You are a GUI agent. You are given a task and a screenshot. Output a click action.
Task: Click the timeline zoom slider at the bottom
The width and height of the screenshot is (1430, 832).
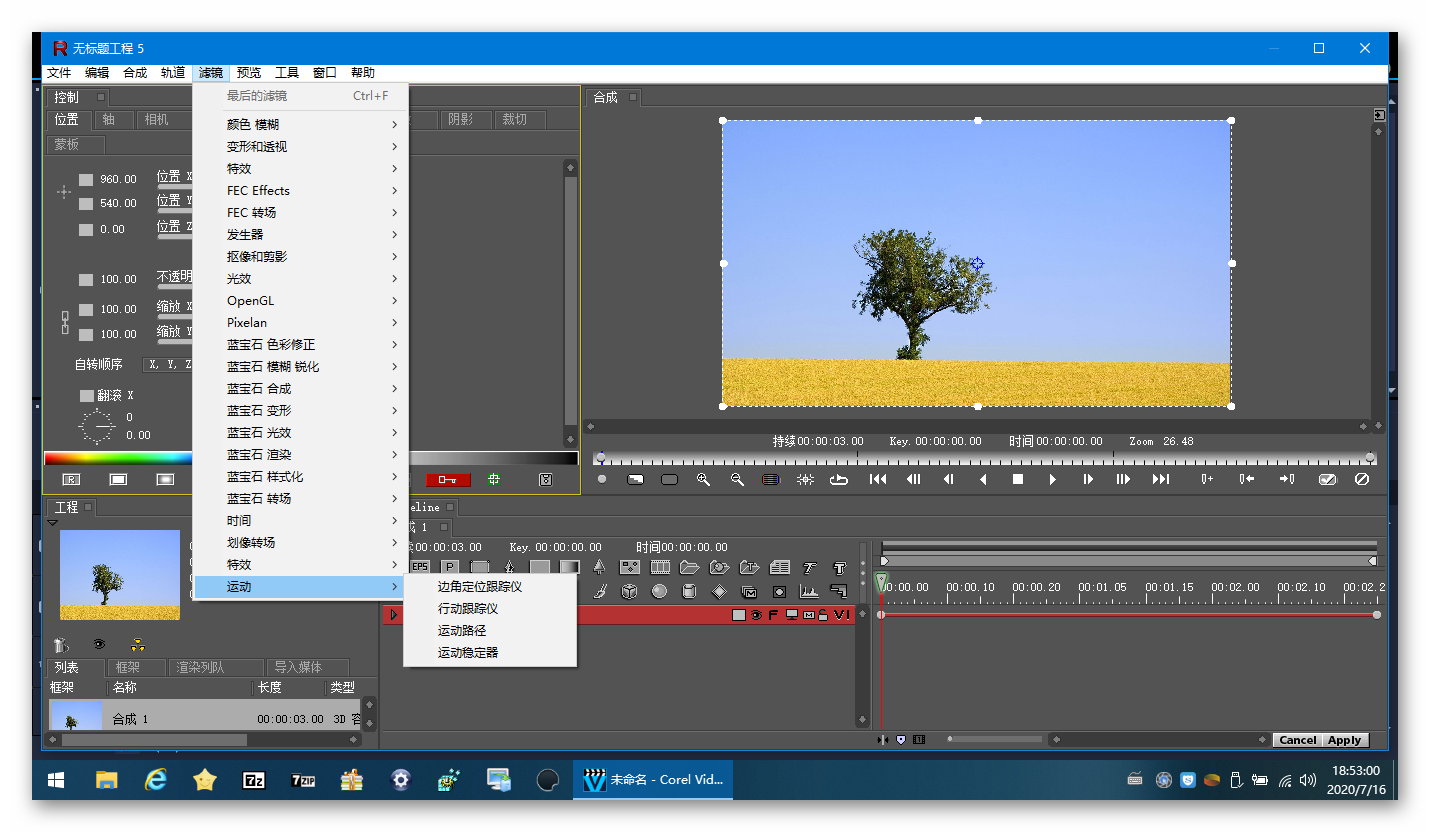tap(995, 740)
